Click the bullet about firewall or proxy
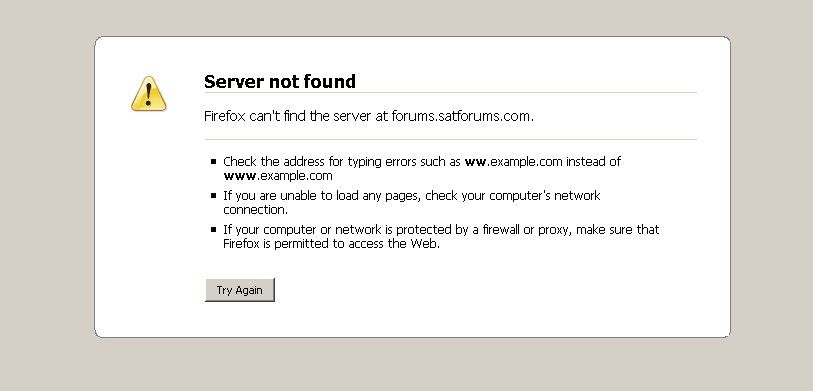 441,236
